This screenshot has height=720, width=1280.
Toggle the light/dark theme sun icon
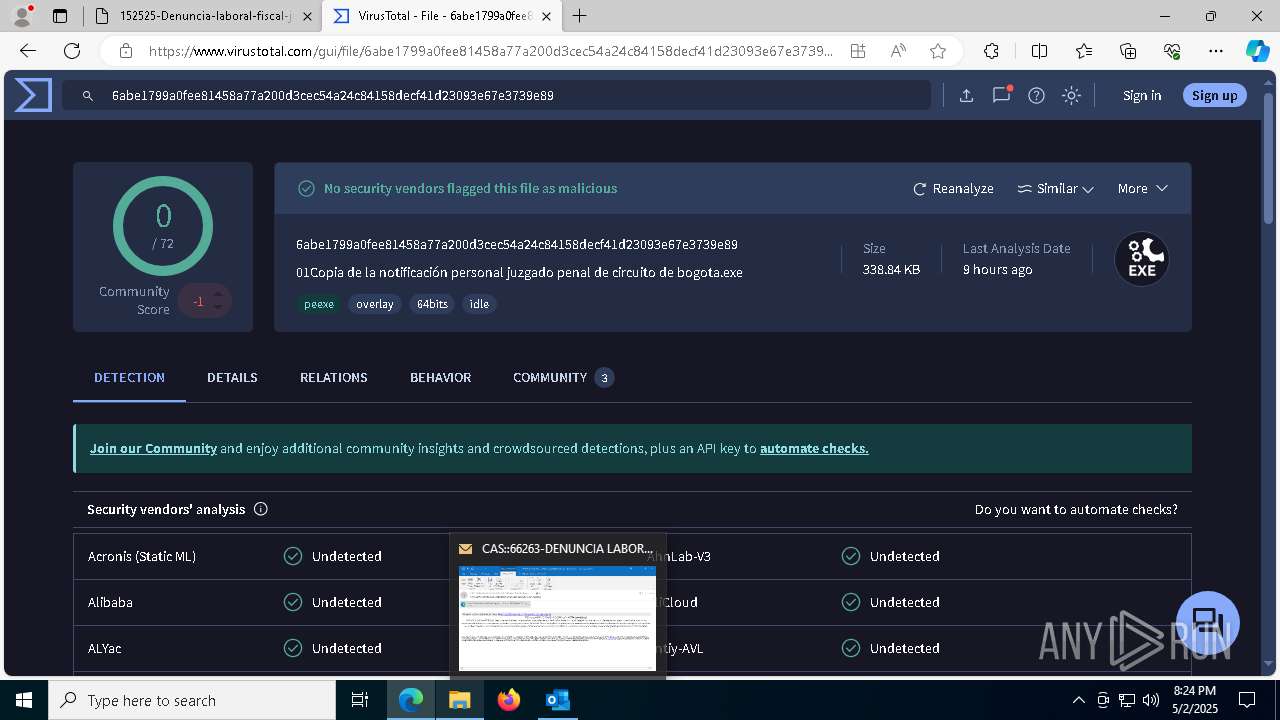[1071, 95]
